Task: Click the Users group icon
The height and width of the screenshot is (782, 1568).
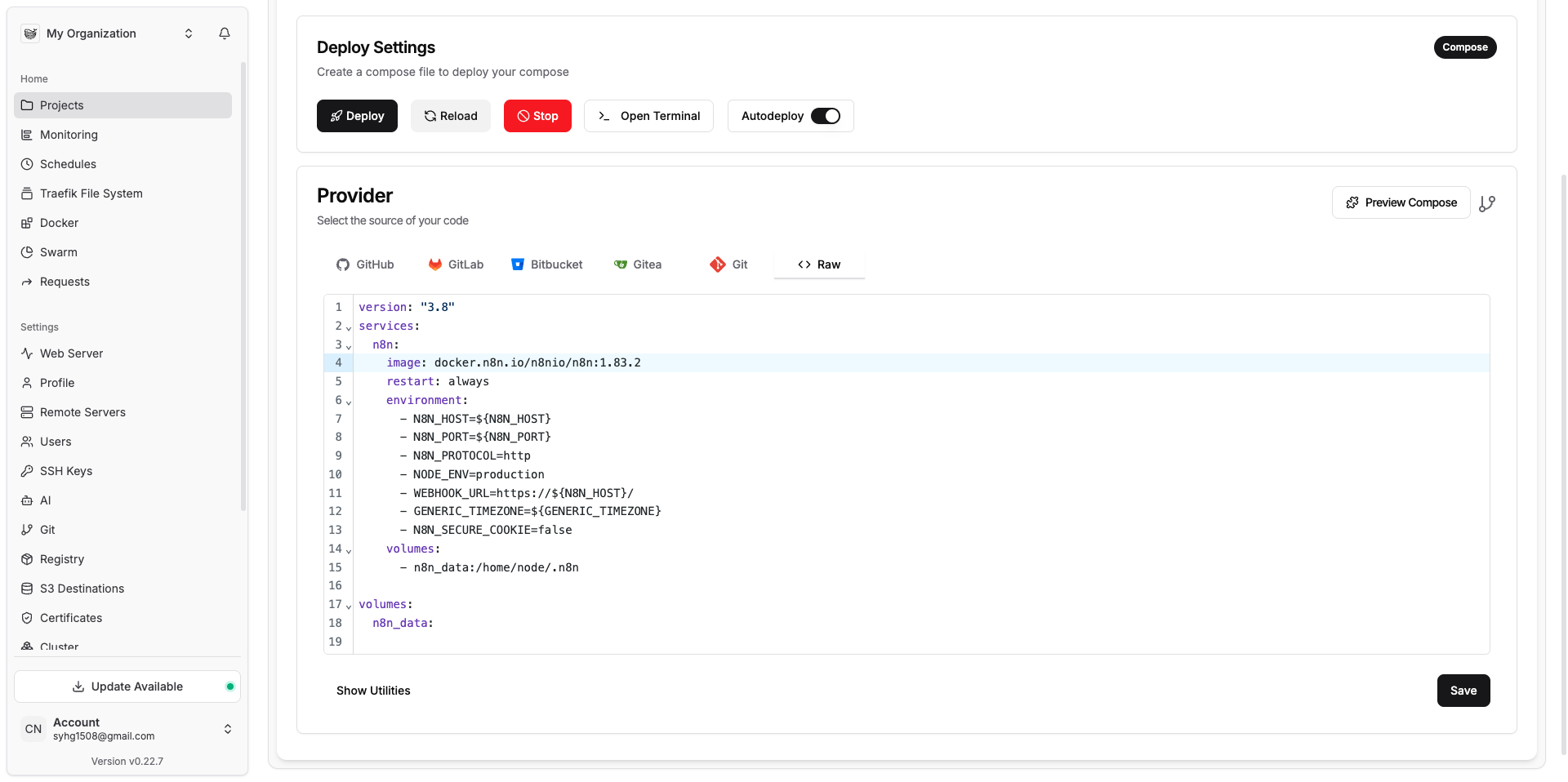Action: tap(27, 442)
